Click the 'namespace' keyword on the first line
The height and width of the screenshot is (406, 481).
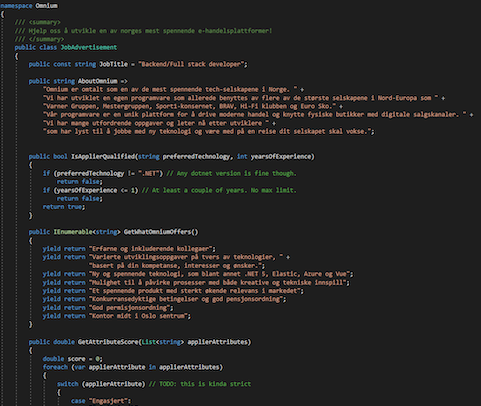pos(16,6)
